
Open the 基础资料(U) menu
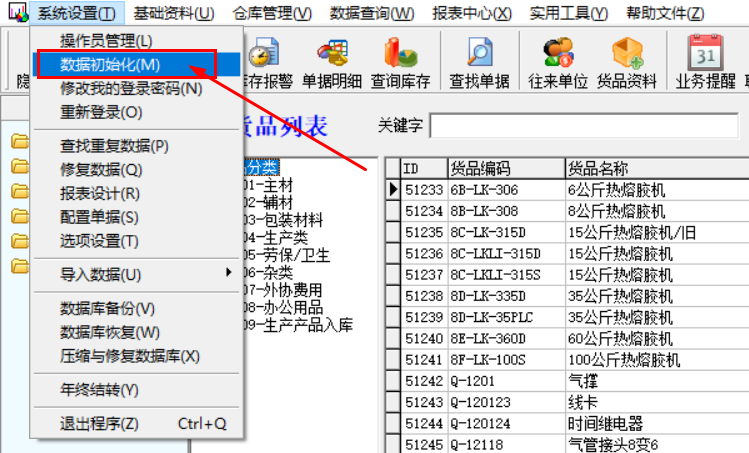(x=174, y=13)
